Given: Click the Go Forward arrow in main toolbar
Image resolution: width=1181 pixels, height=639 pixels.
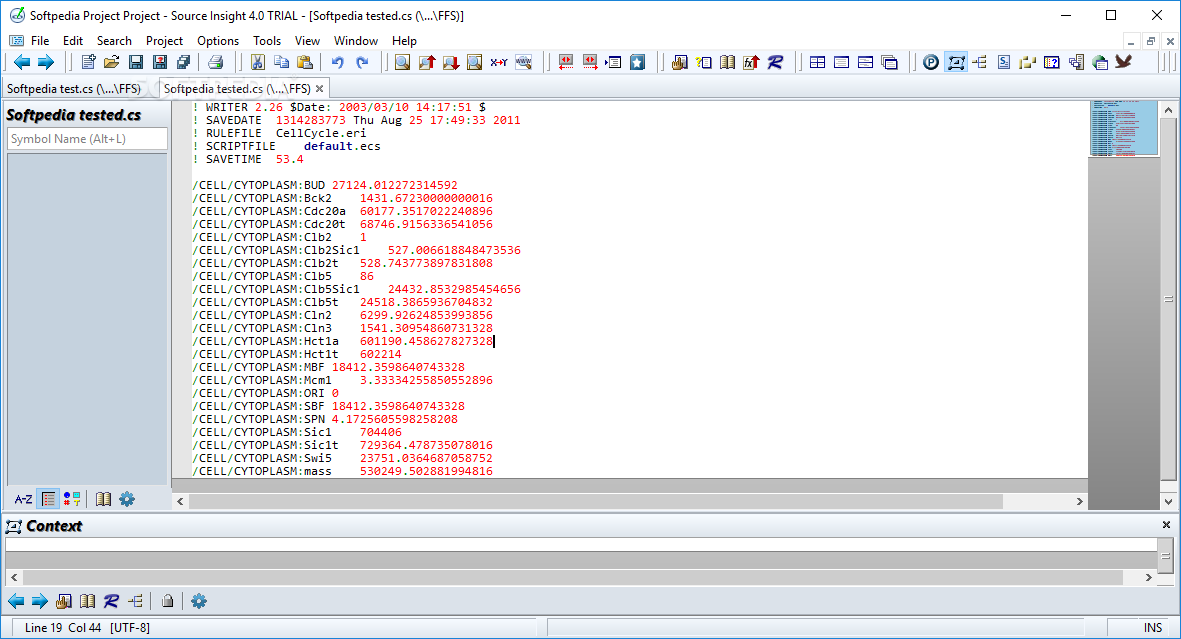Looking at the screenshot, I should 46,63.
